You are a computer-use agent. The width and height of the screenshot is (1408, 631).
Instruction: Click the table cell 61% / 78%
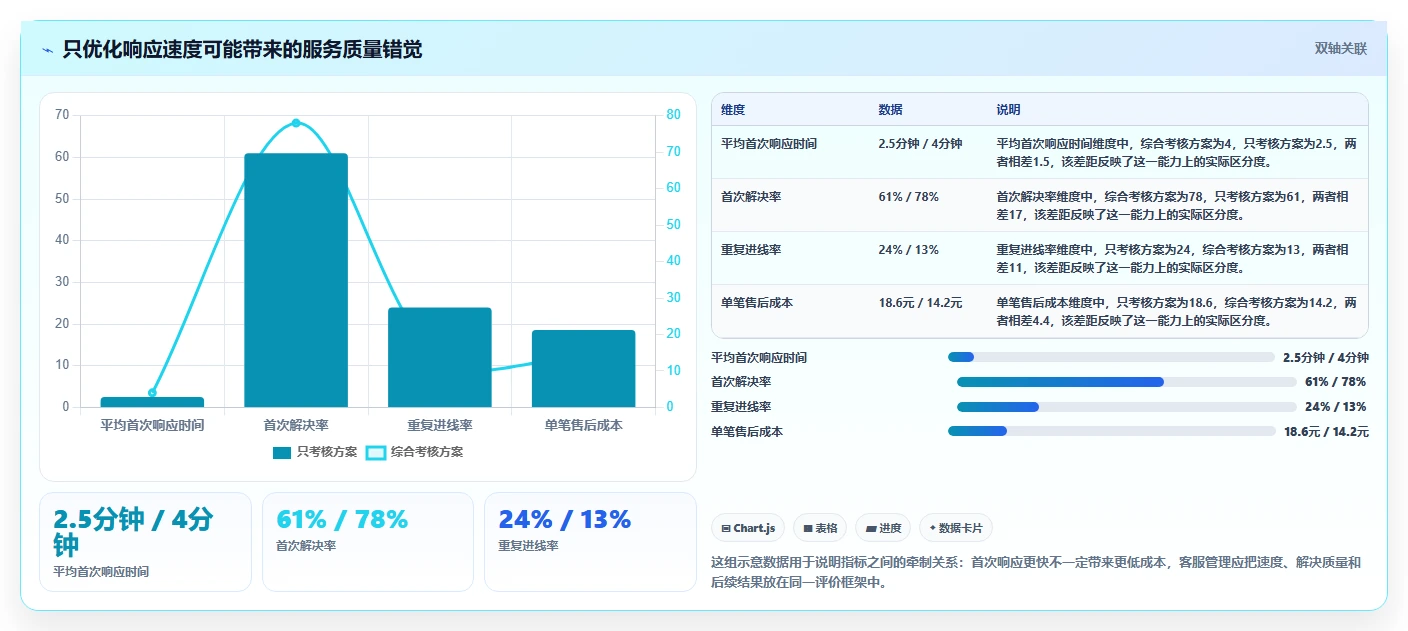(x=908, y=197)
